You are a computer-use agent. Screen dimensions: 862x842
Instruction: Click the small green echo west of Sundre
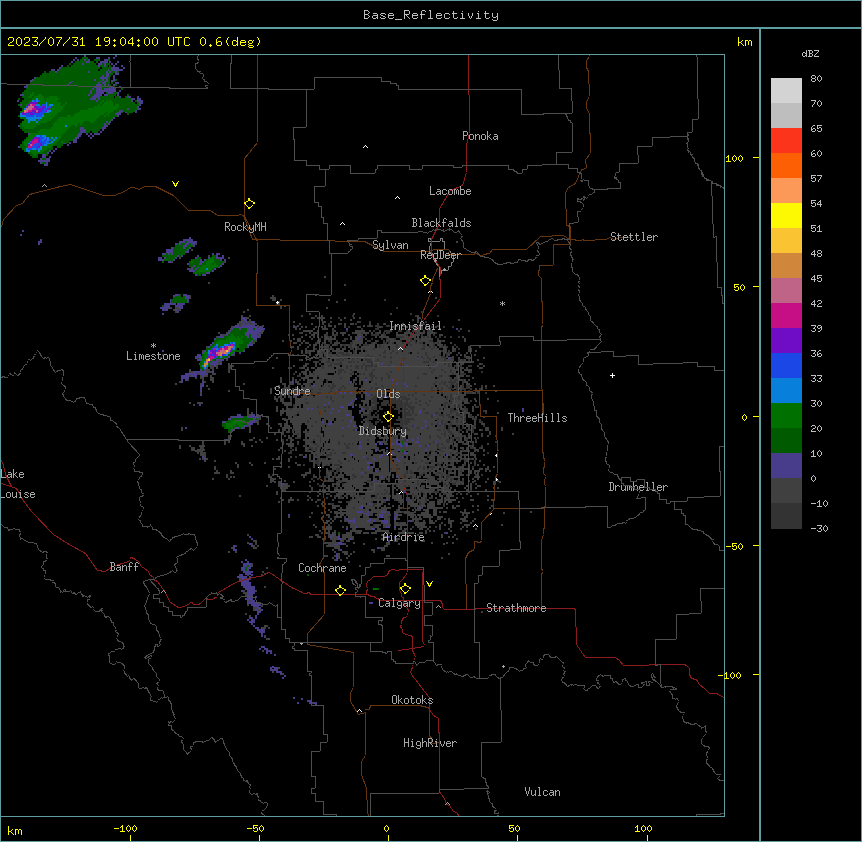pyautogui.click(x=240, y=422)
